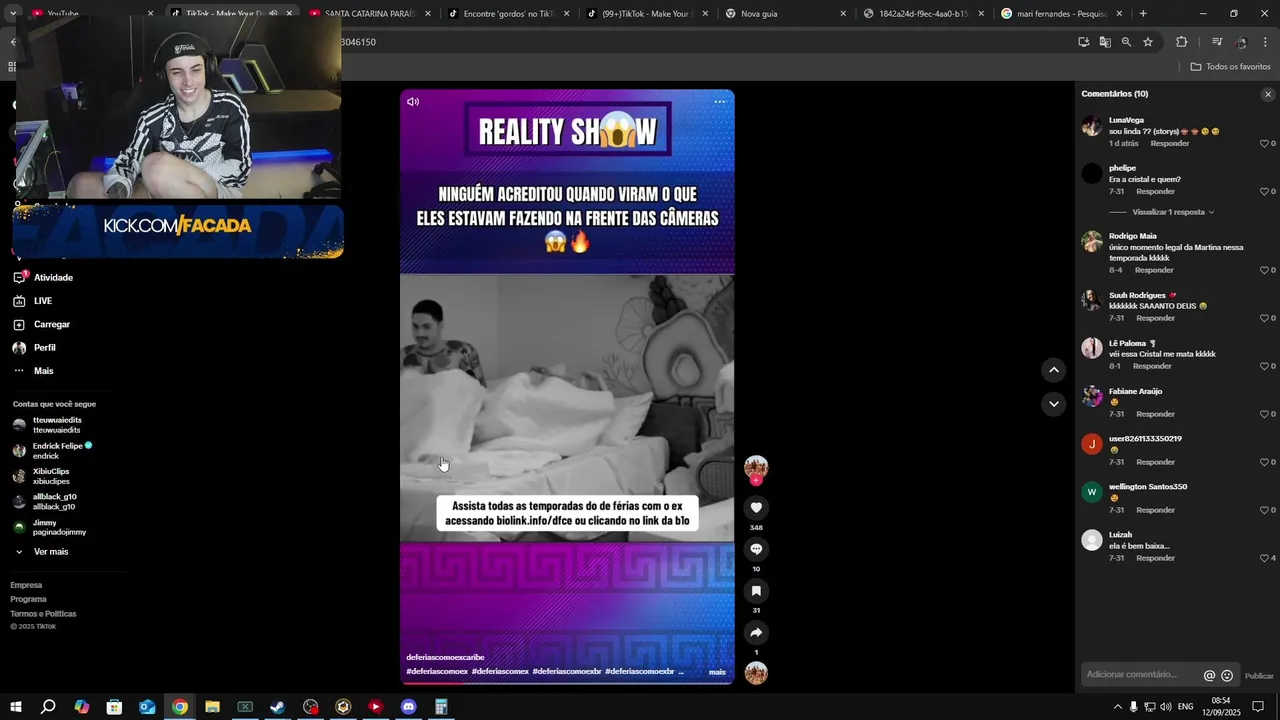Show hidden system tray icons
This screenshot has height=720, width=1280.
[x=1118, y=707]
